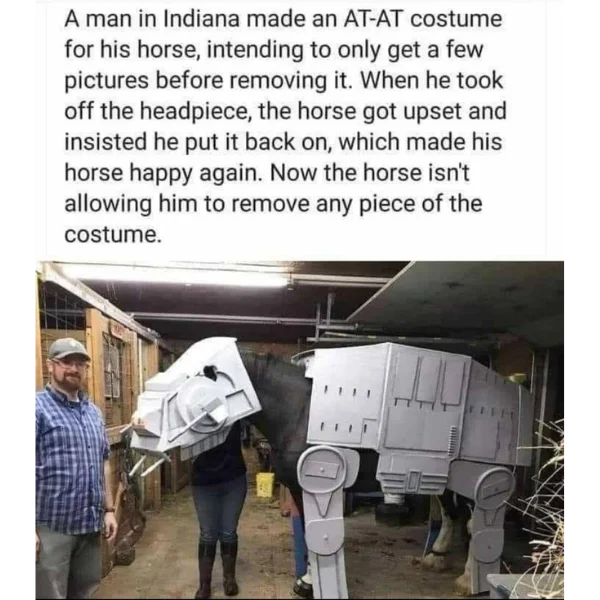Click the round cannon disc on headpiece
600x600 pixels.
(x=202, y=408)
